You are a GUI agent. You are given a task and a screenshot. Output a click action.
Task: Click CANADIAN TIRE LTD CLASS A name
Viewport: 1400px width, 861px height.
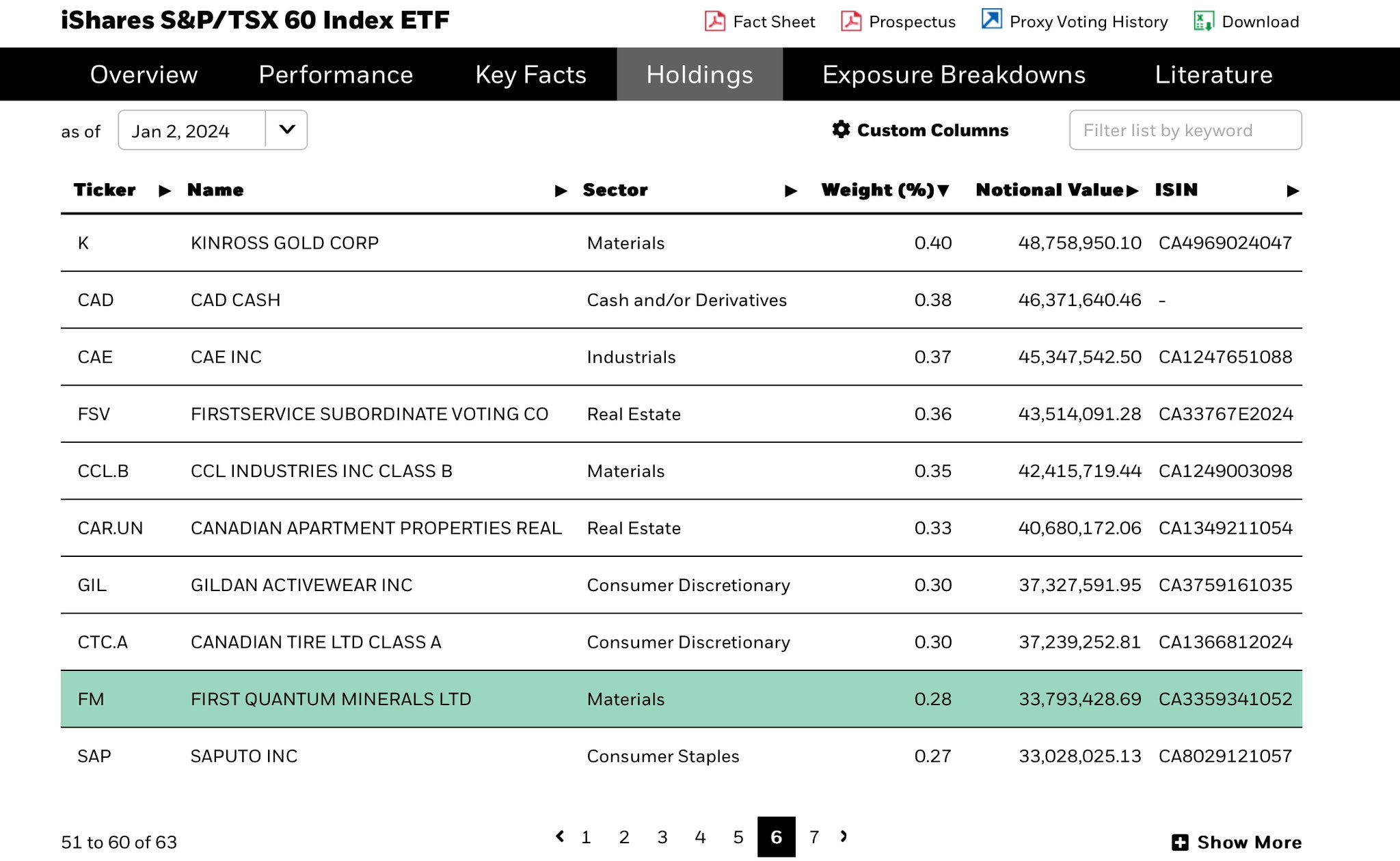(316, 642)
